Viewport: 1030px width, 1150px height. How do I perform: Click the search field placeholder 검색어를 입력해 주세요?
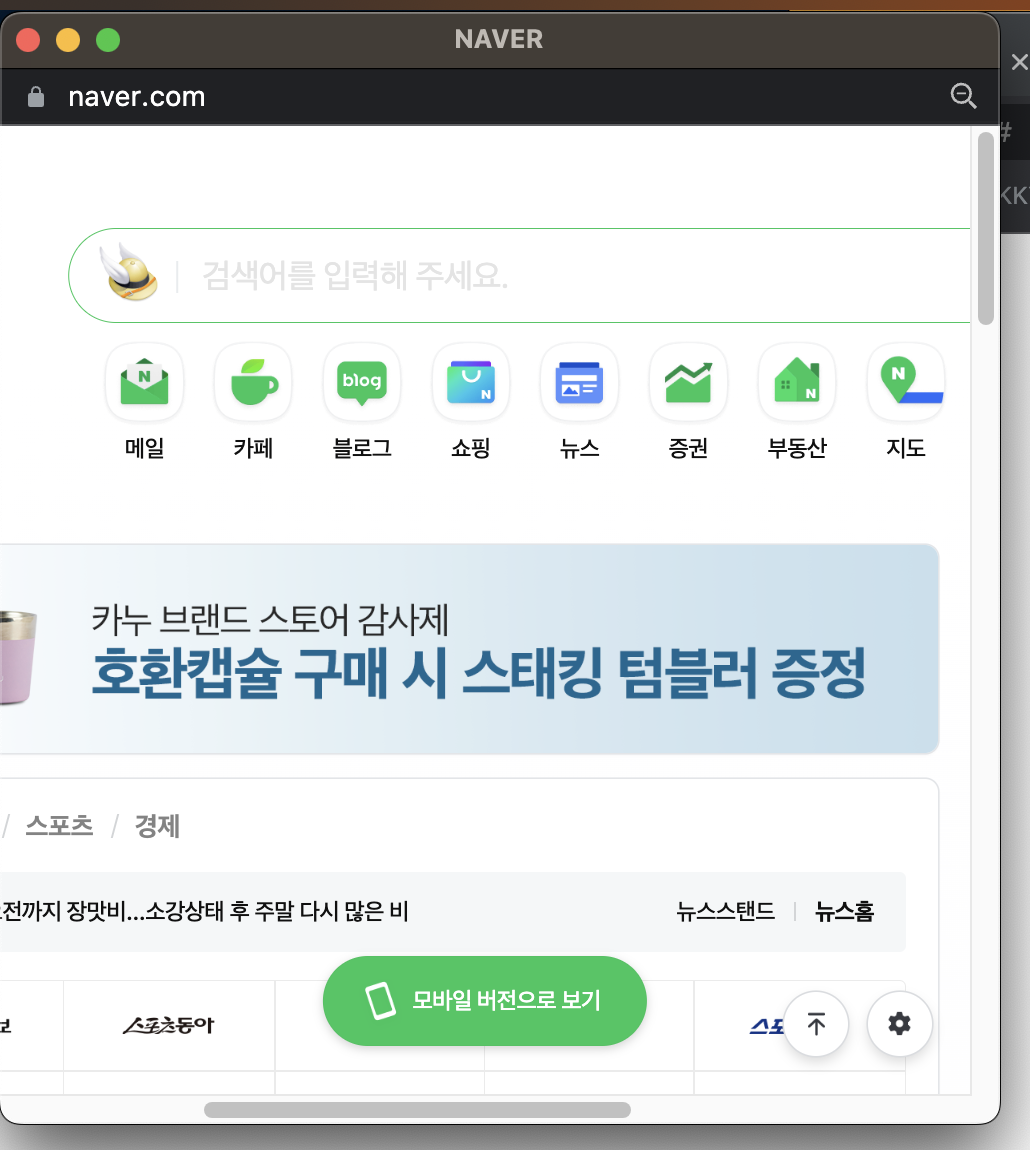pos(355,276)
